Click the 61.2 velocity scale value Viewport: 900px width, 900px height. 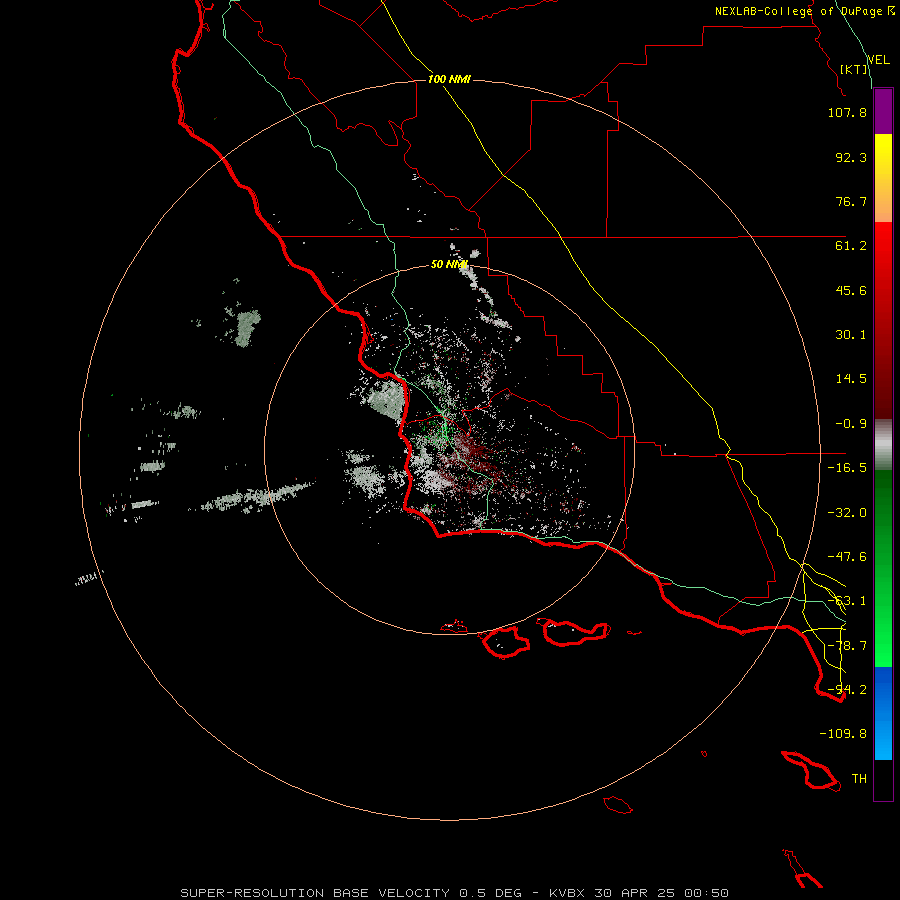click(851, 246)
